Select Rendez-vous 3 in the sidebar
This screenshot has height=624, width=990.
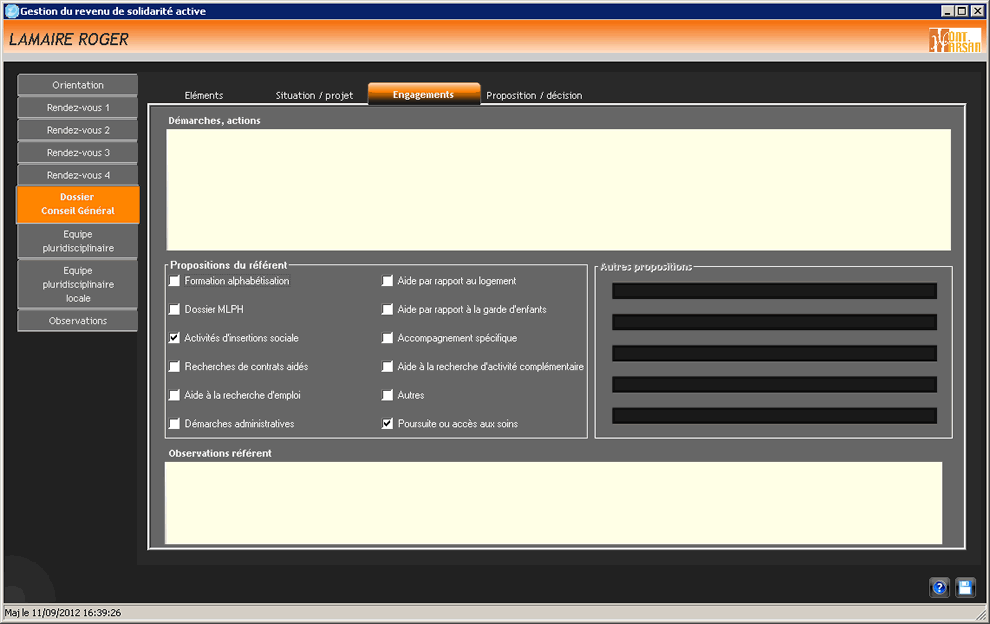tap(78, 153)
